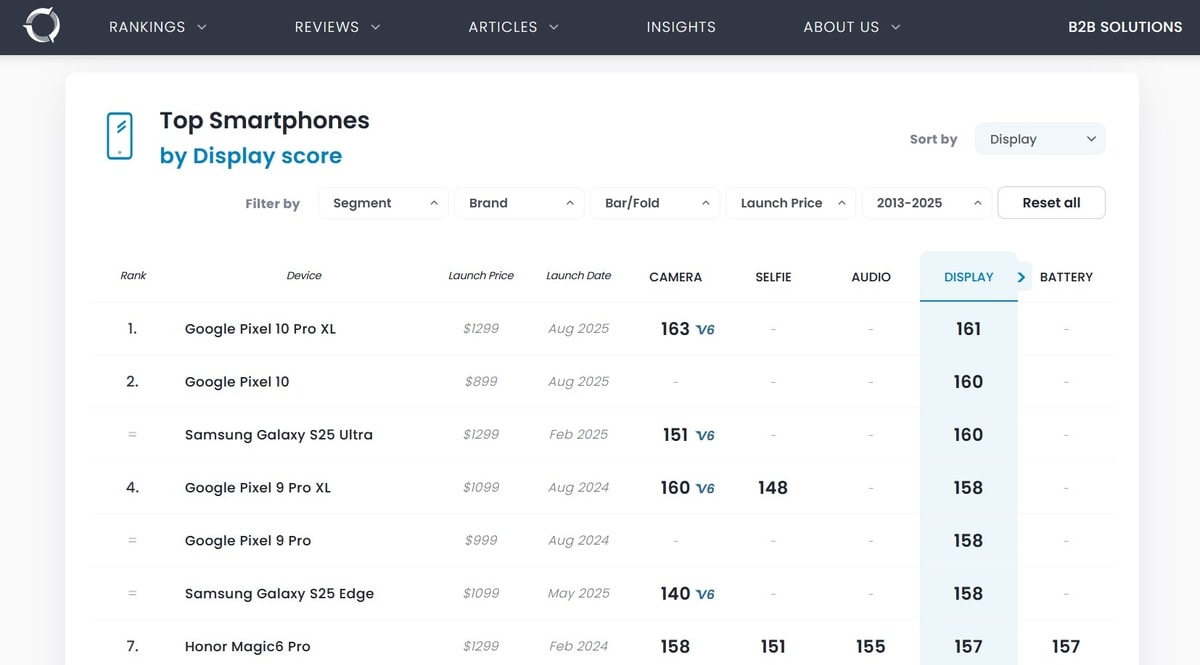The image size is (1200, 665).
Task: Open Google Pixel 10 device link
Action: click(237, 382)
